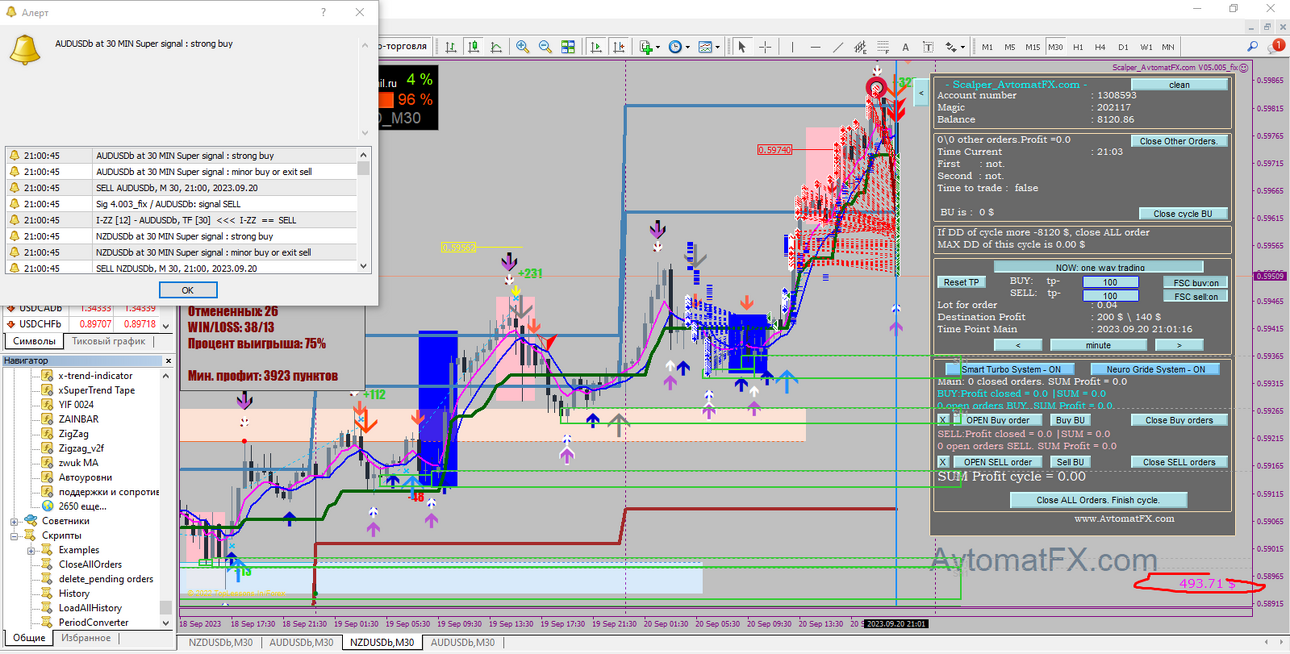The width and height of the screenshot is (1290, 654).
Task: Click the Reset TP button
Action: pyautogui.click(x=962, y=282)
